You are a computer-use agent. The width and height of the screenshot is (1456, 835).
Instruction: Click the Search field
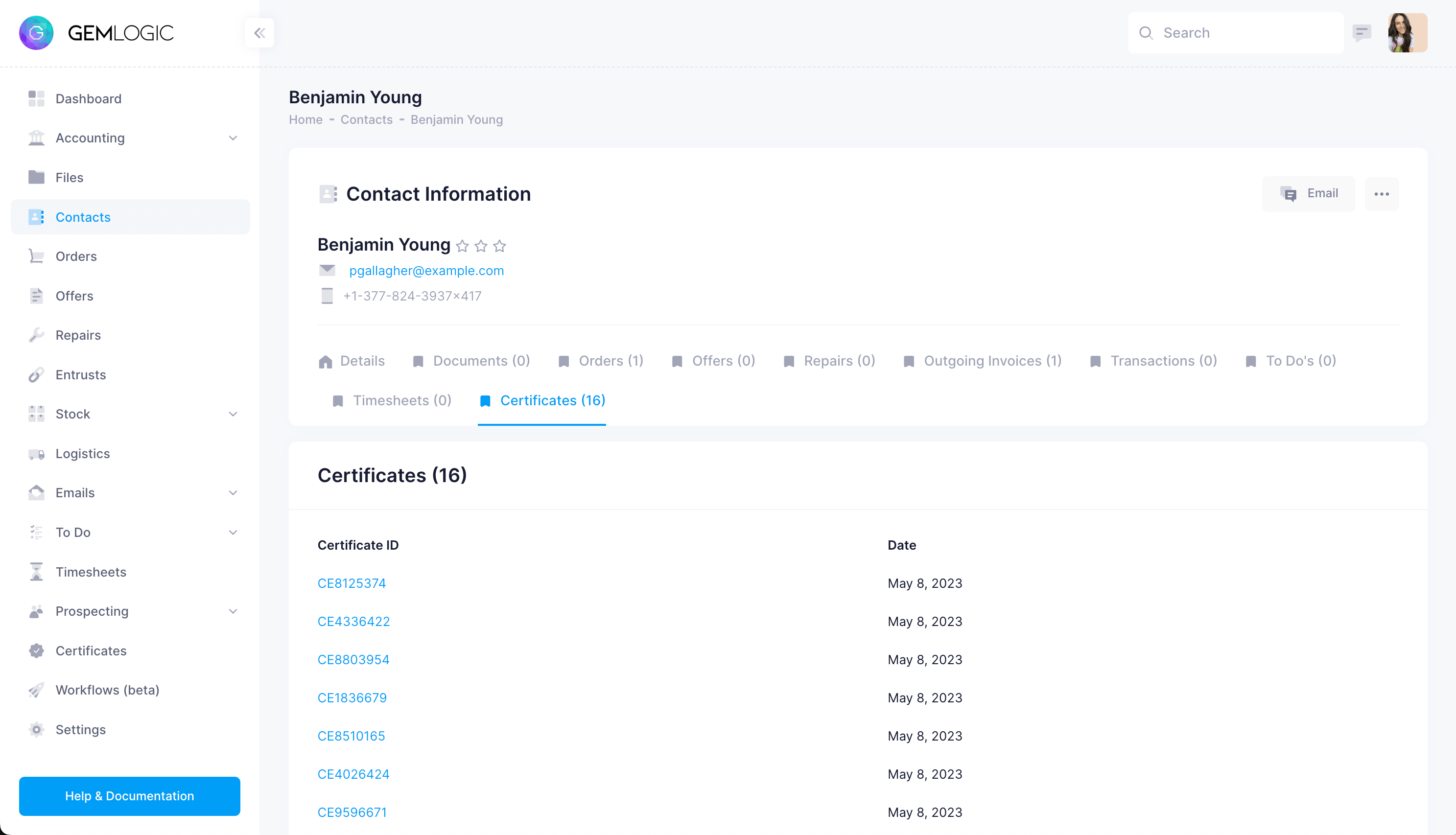pos(1235,33)
